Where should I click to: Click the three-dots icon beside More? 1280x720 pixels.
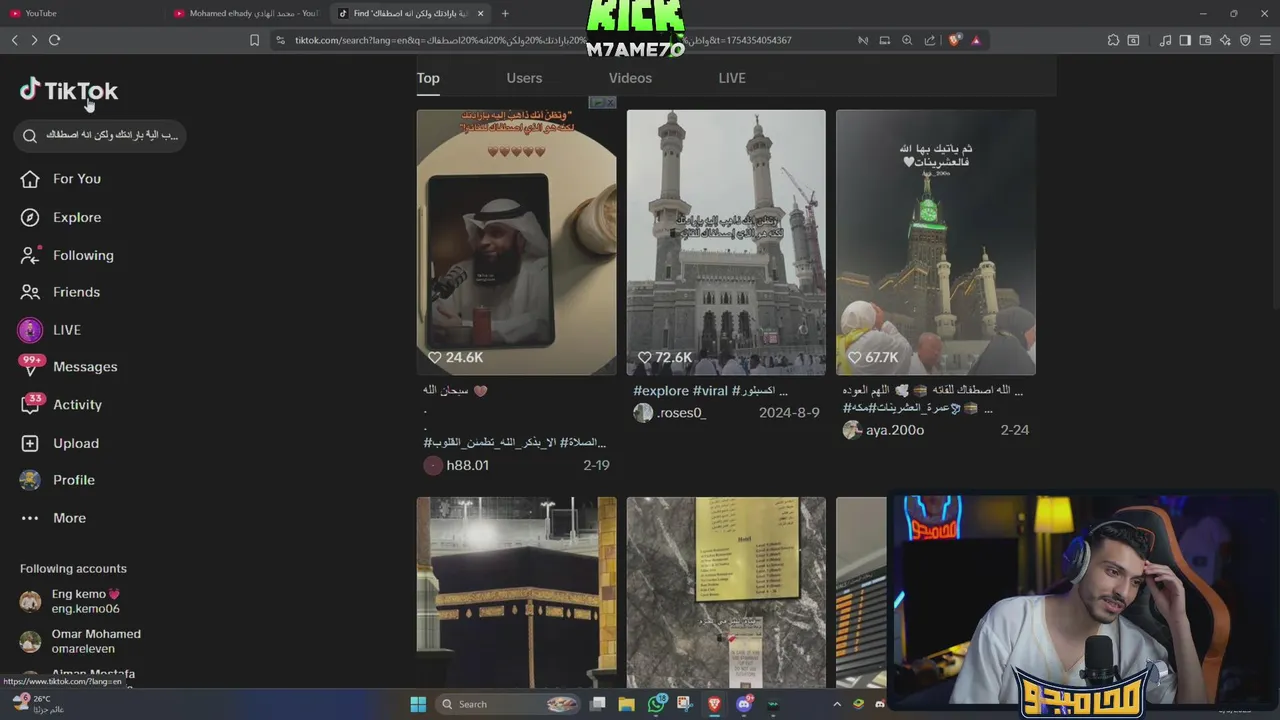[x=30, y=518]
